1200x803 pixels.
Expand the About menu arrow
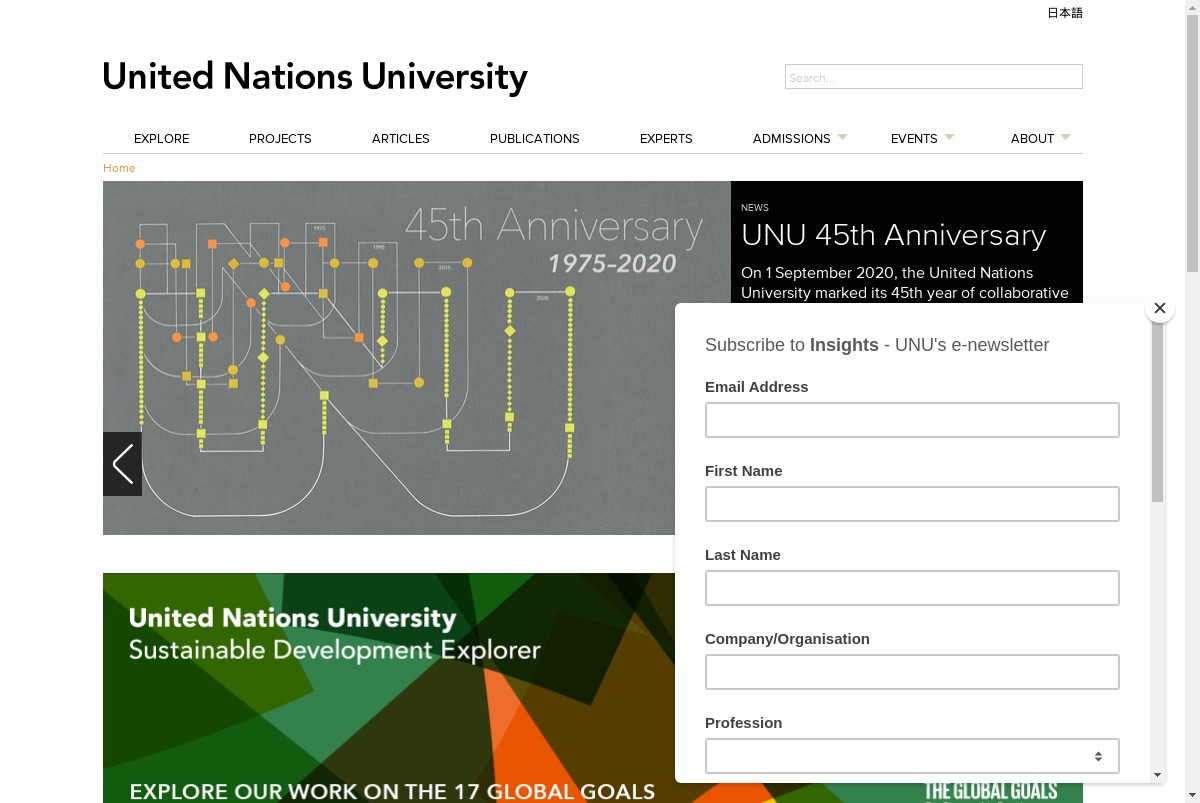click(1065, 136)
